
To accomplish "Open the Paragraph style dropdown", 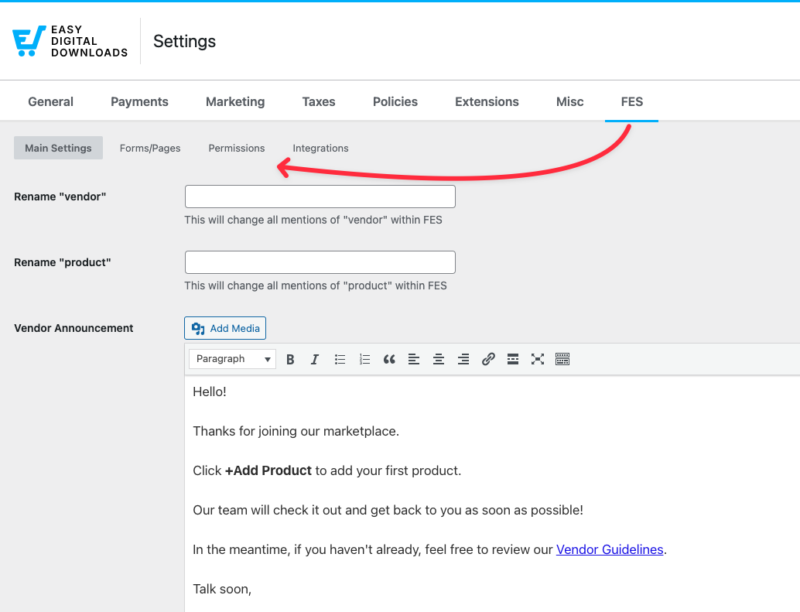I will (231, 359).
